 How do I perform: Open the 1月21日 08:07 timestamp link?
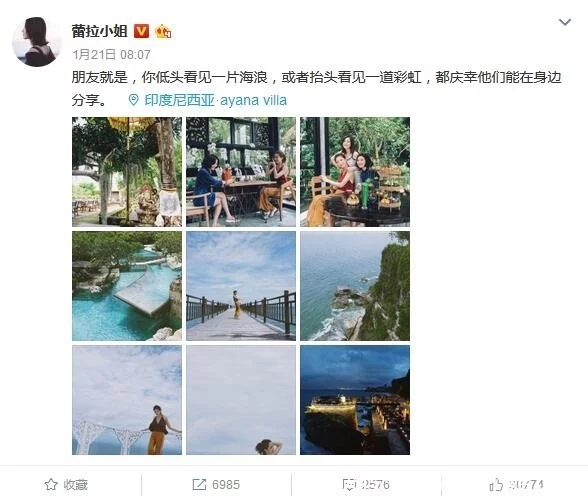click(111, 55)
